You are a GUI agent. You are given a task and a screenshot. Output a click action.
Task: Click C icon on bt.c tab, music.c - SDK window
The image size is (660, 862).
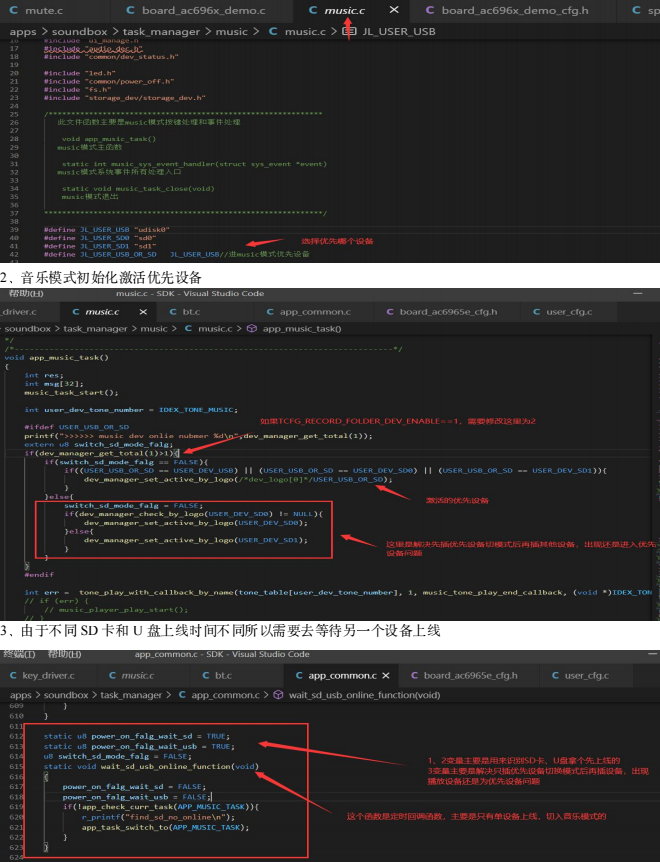click(173, 312)
